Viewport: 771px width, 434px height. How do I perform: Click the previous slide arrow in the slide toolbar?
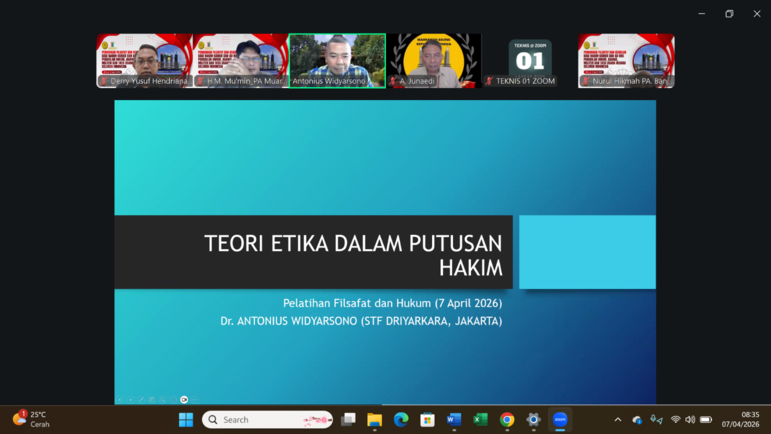click(x=119, y=400)
